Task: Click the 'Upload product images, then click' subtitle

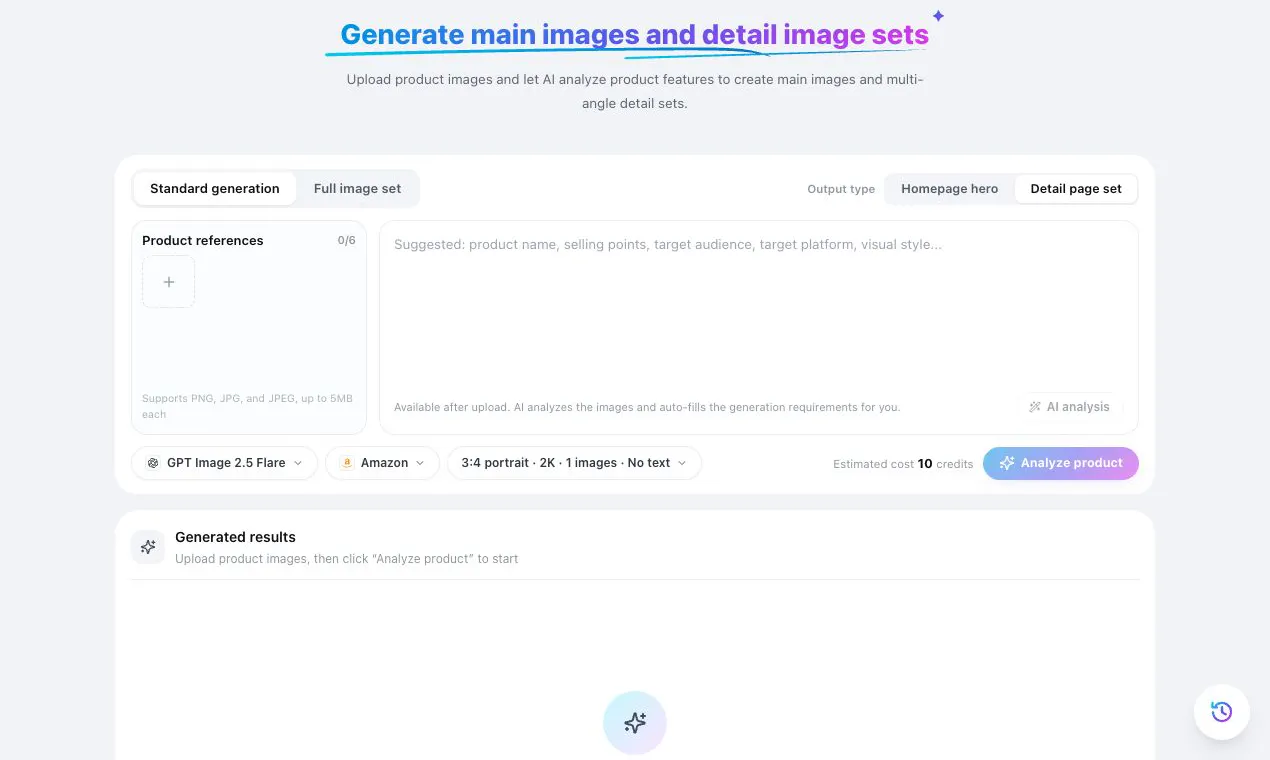Action: click(347, 559)
